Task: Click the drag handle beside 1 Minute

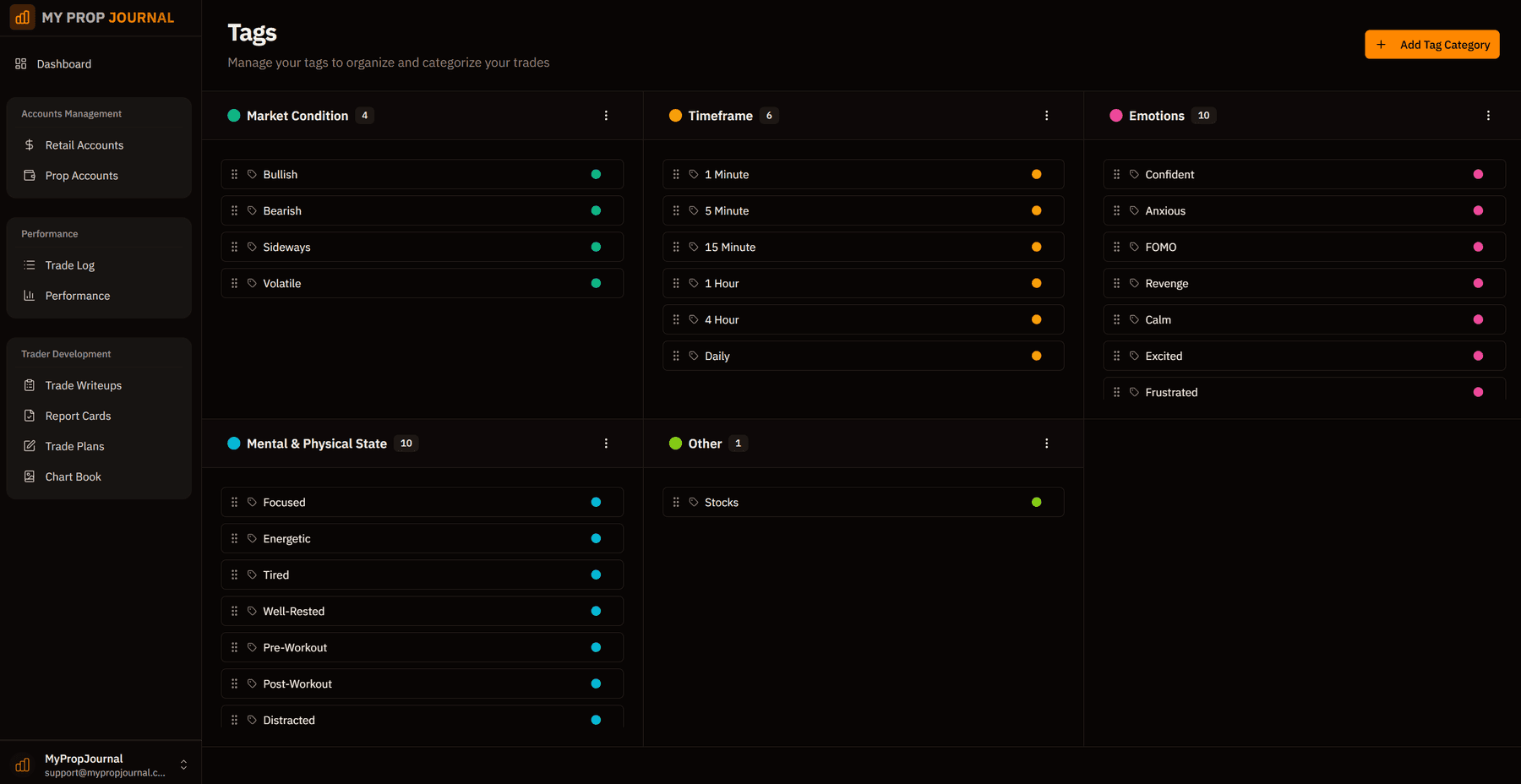Action: [676, 174]
